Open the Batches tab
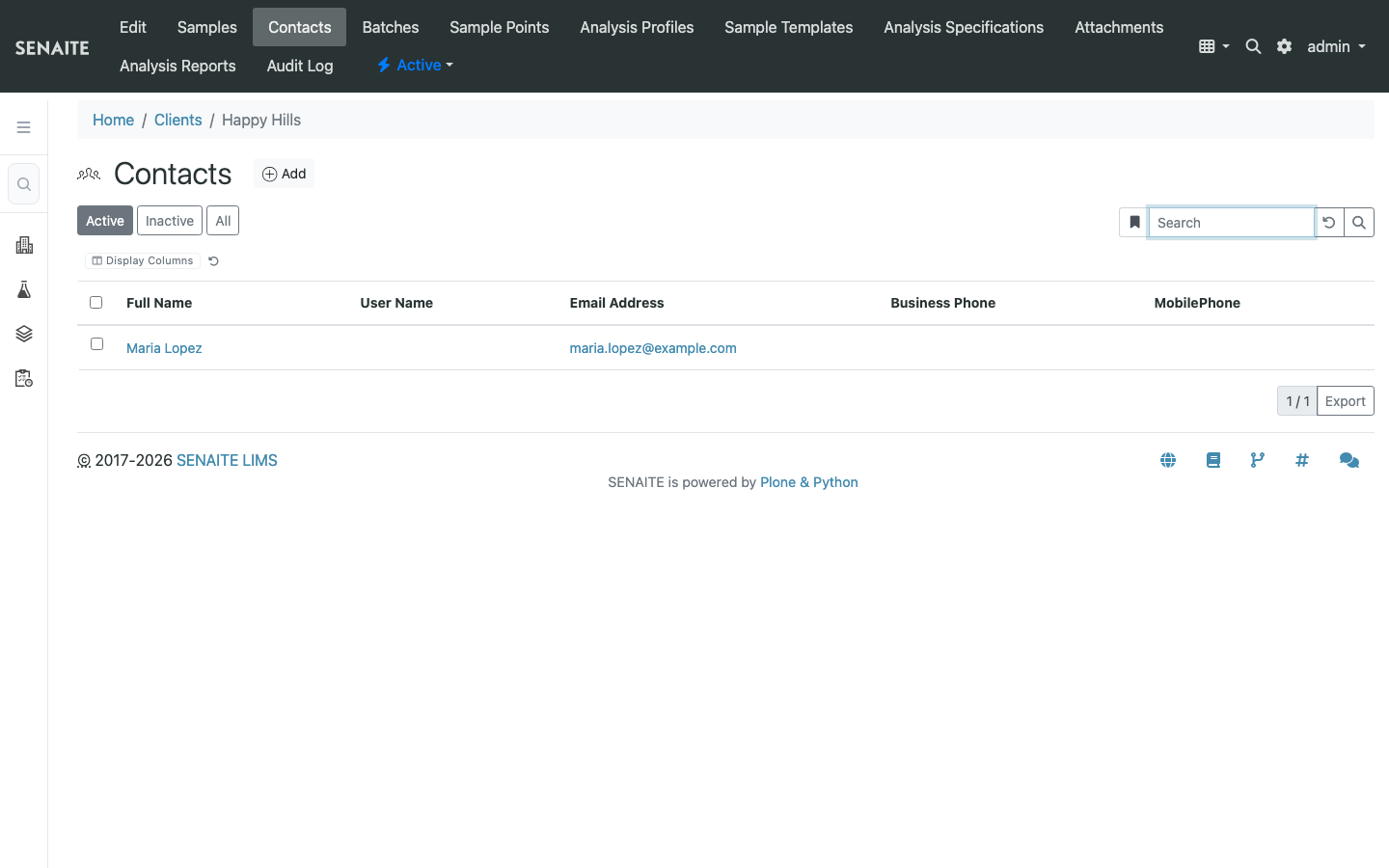Image resolution: width=1389 pixels, height=868 pixels. pos(391,27)
